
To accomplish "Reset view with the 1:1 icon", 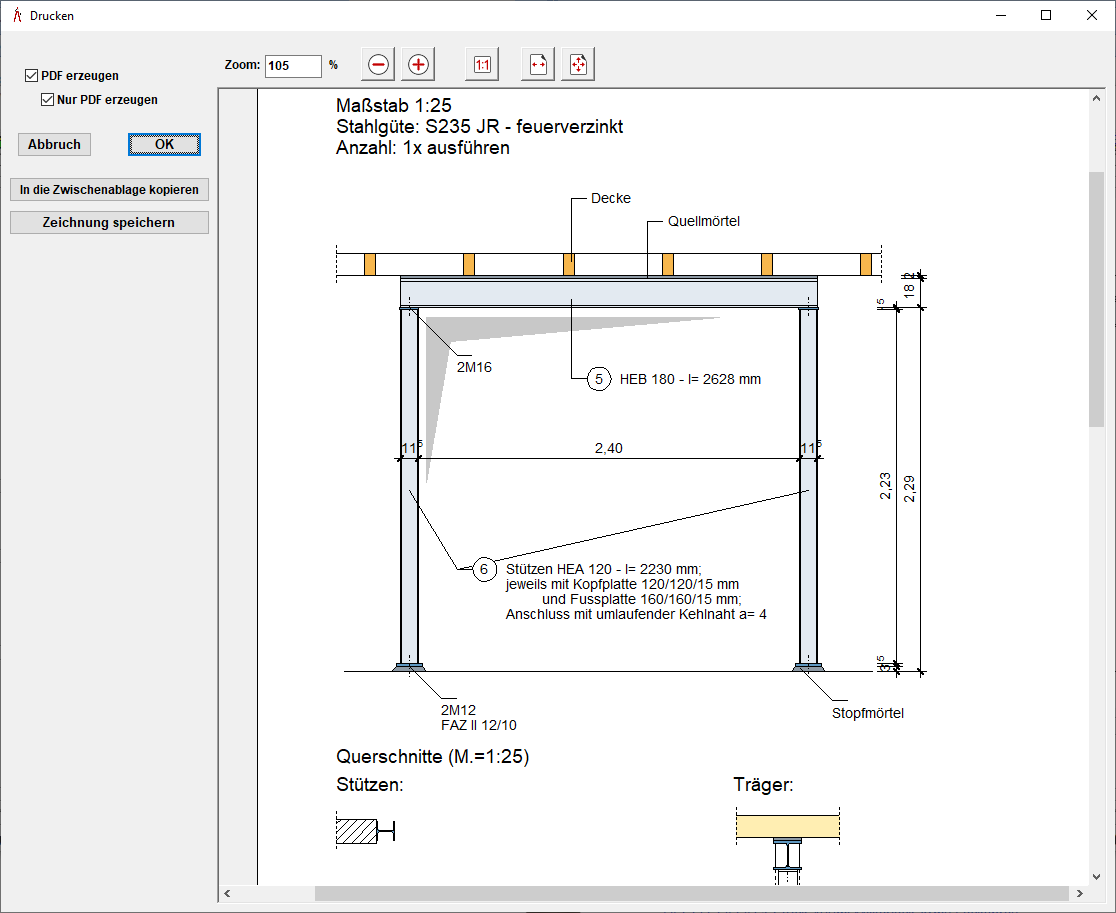I will [x=482, y=65].
